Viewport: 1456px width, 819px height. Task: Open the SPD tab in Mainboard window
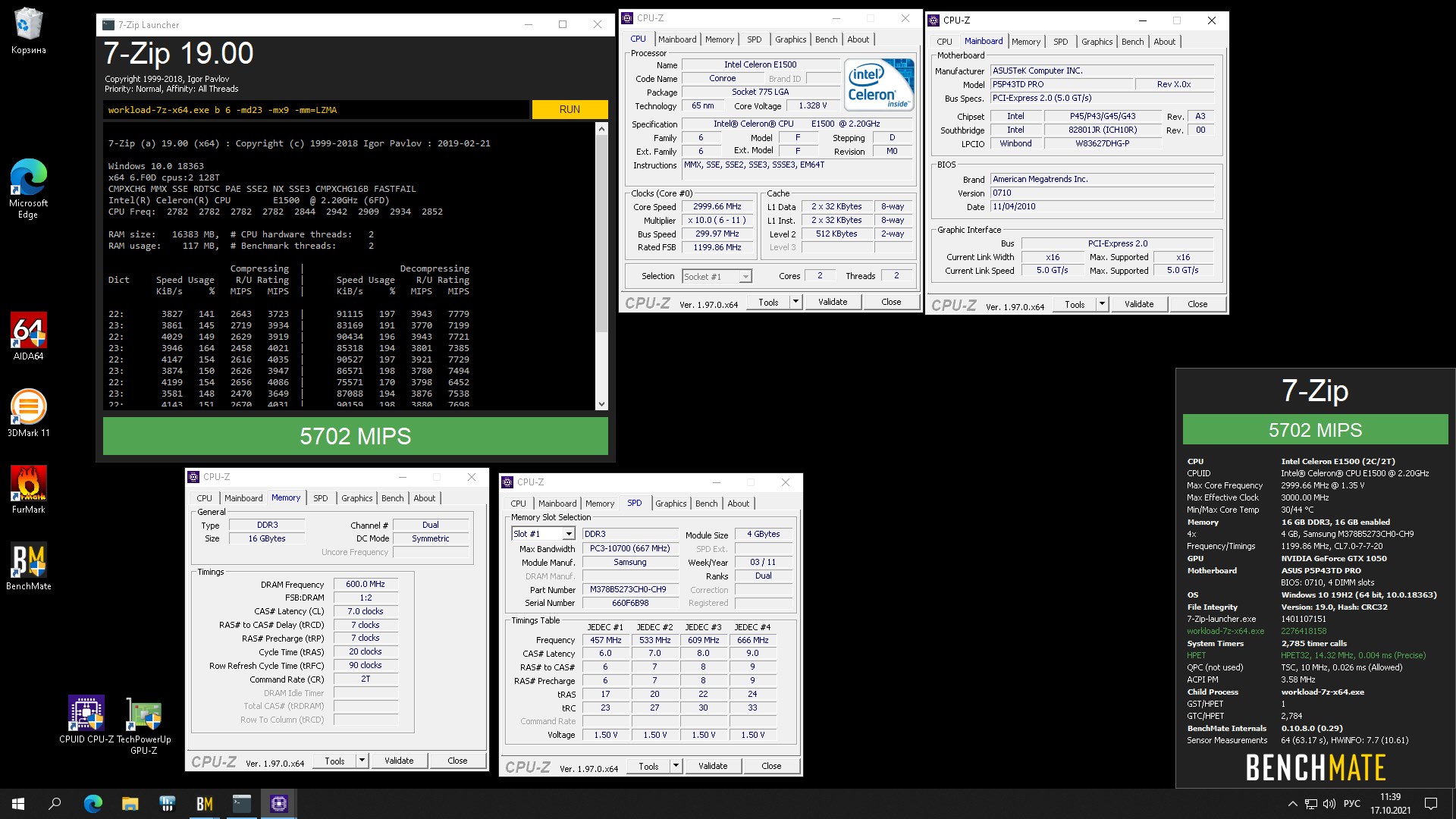point(1060,42)
